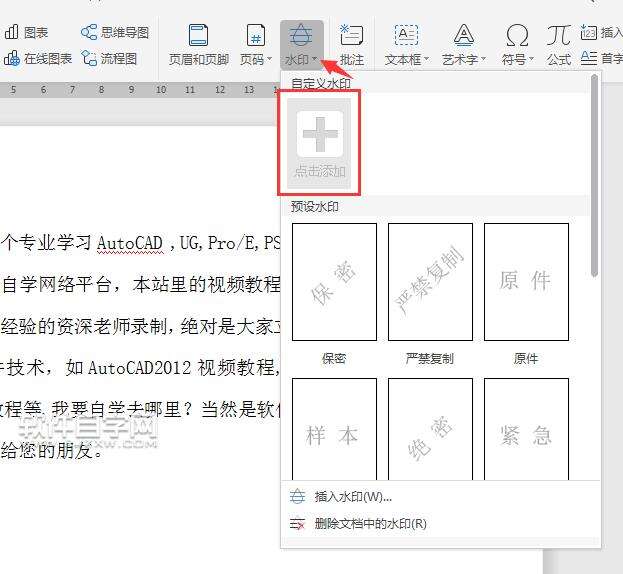Click the 预设水印 section heading
The height and width of the screenshot is (574, 623).
click(314, 207)
